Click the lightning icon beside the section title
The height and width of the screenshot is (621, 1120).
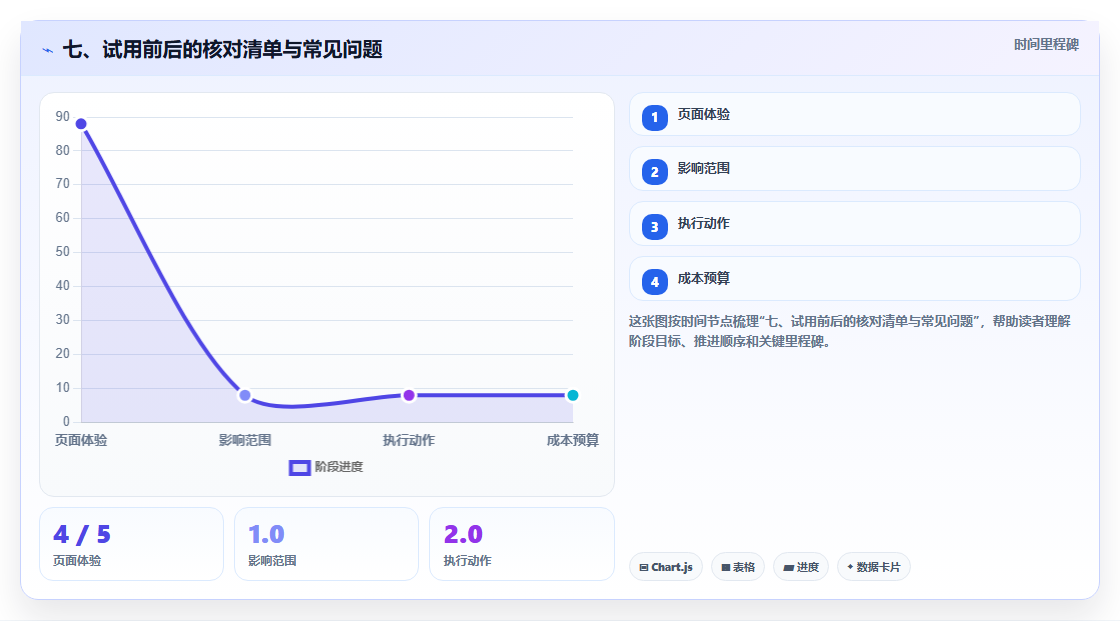[x=47, y=50]
